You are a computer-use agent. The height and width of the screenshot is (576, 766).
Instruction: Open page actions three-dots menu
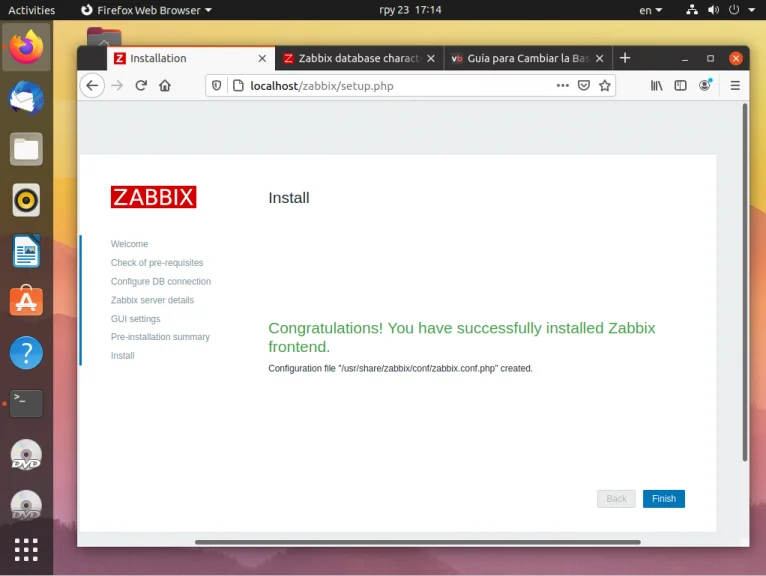coord(563,85)
